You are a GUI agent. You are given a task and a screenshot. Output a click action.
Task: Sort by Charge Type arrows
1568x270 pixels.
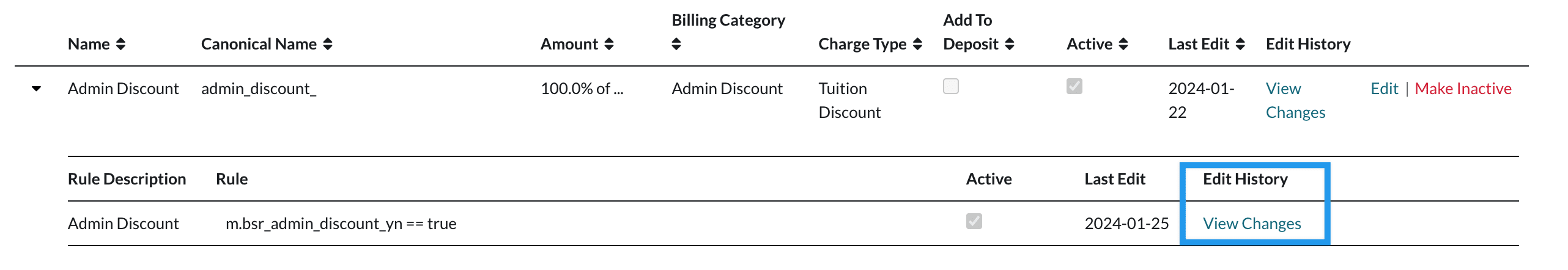click(x=917, y=44)
